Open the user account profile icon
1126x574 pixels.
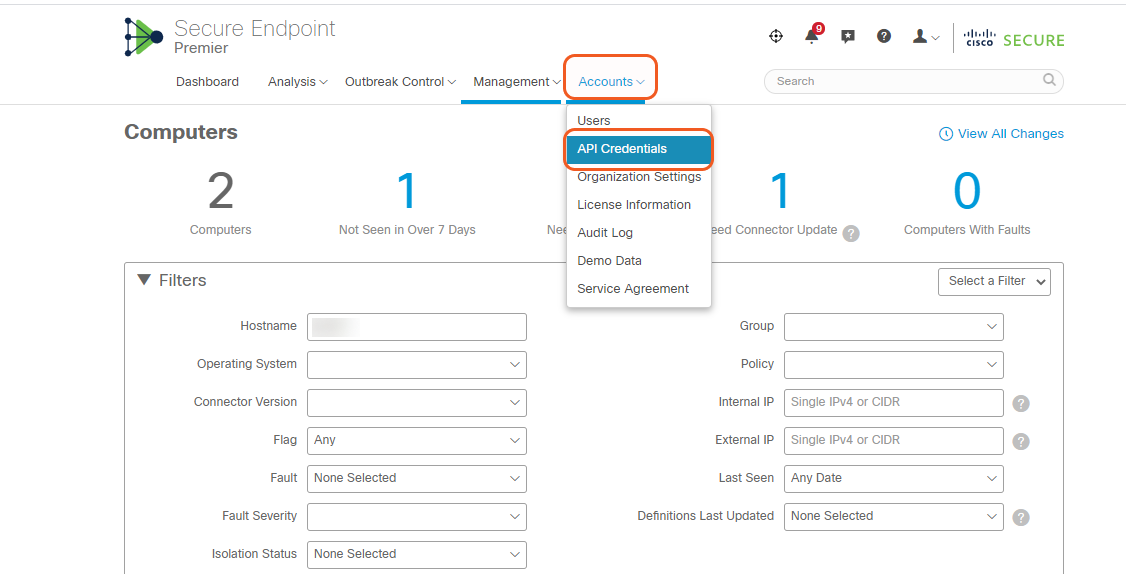coord(926,37)
